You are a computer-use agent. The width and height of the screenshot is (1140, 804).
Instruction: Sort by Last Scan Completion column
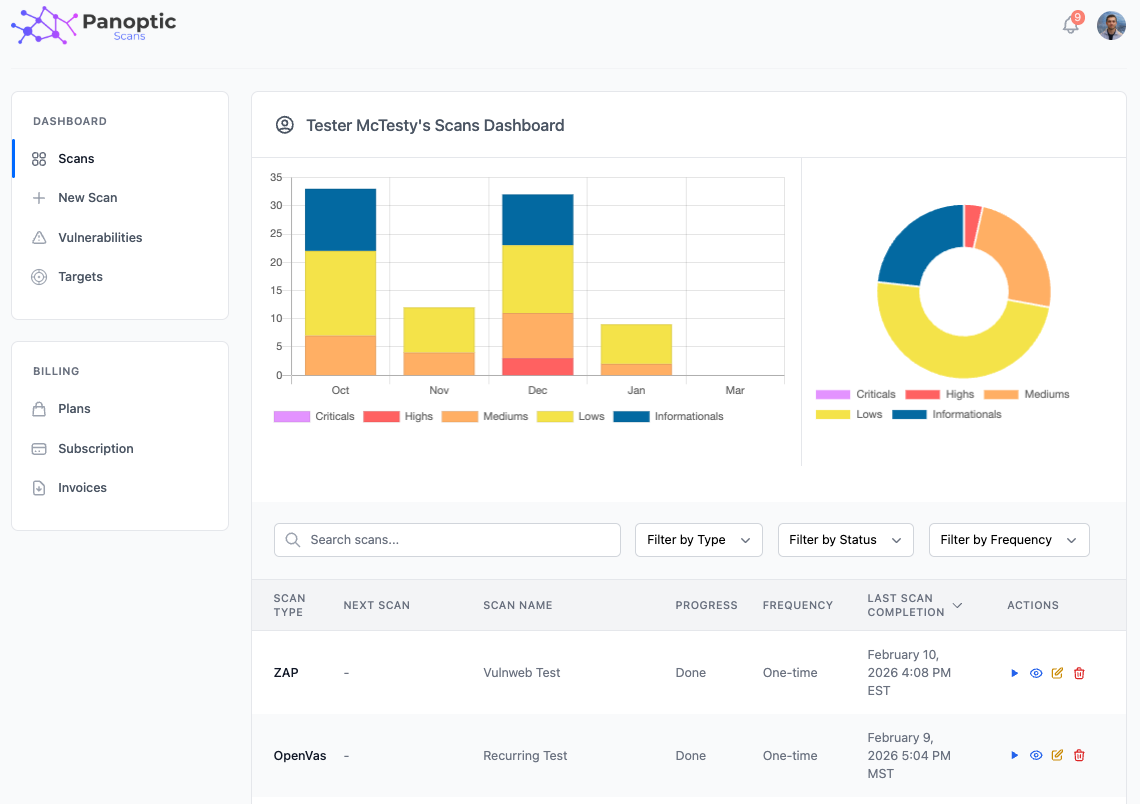pyautogui.click(x=913, y=605)
